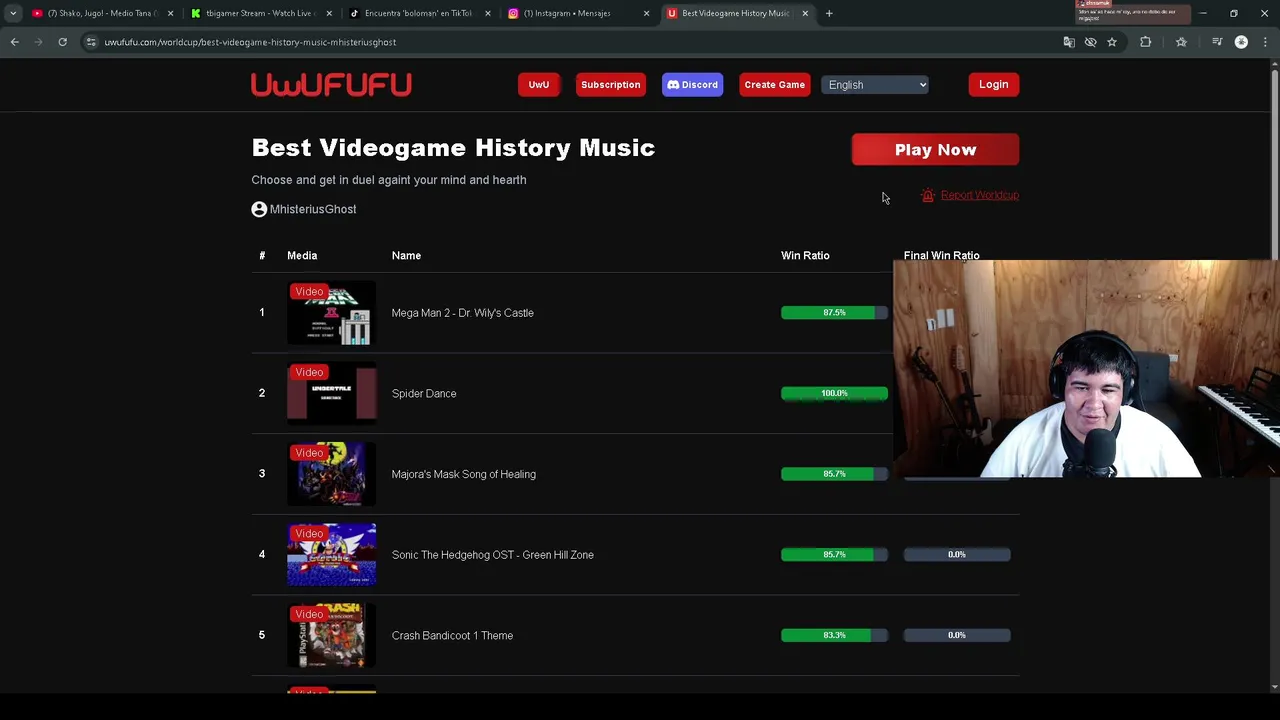Open the Majora's Mask video thumbnail
The image size is (1280, 720).
pyautogui.click(x=332, y=475)
